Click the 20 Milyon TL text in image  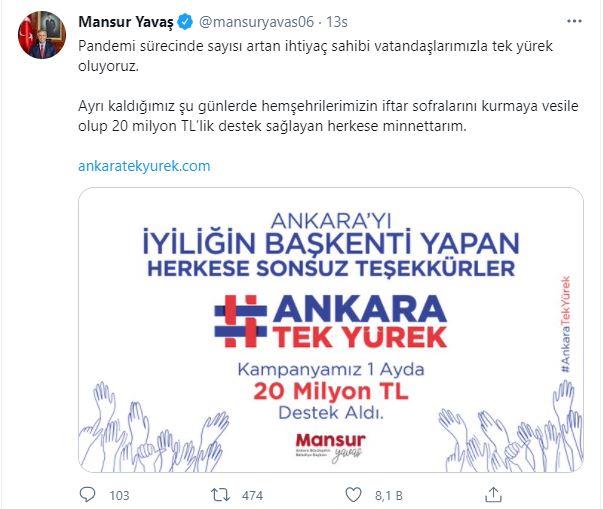pyautogui.click(x=331, y=391)
